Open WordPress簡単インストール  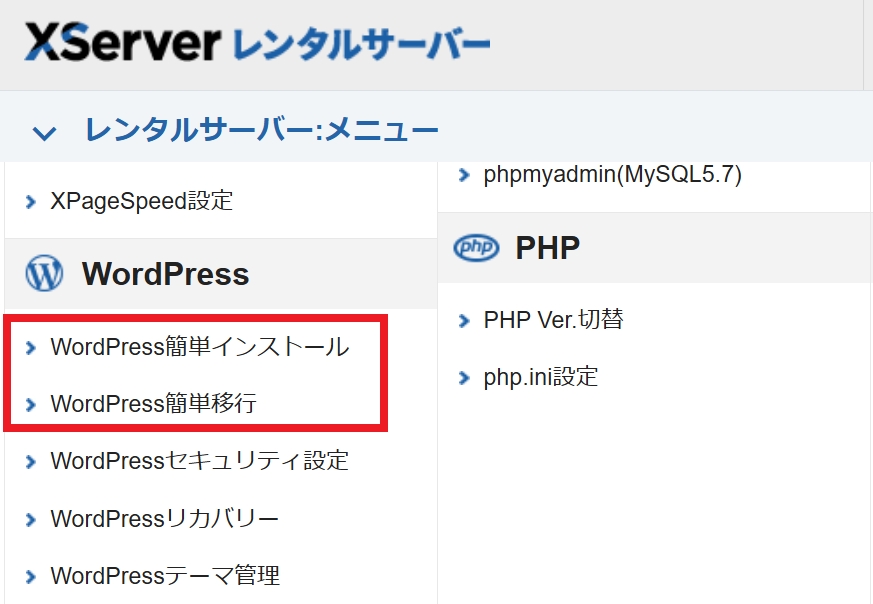pos(200,346)
